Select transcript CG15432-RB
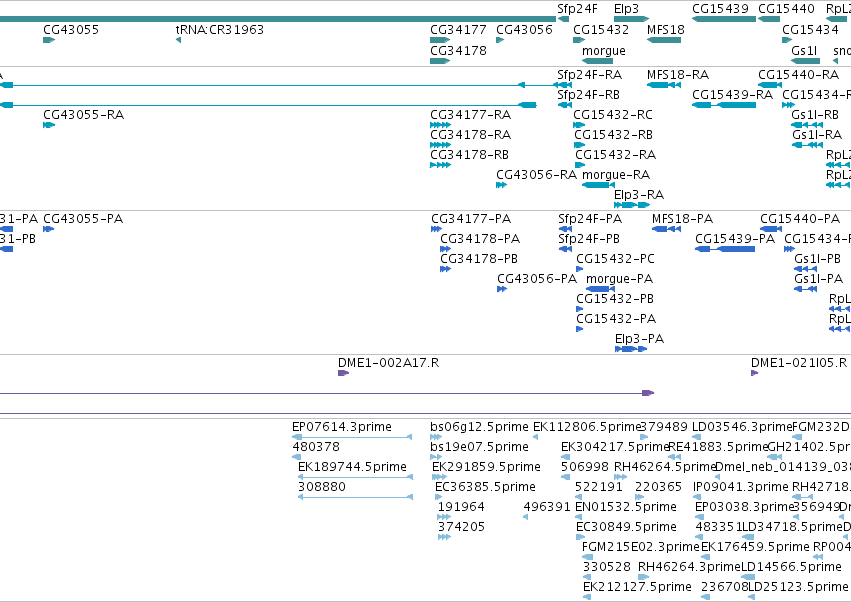 (x=613, y=135)
